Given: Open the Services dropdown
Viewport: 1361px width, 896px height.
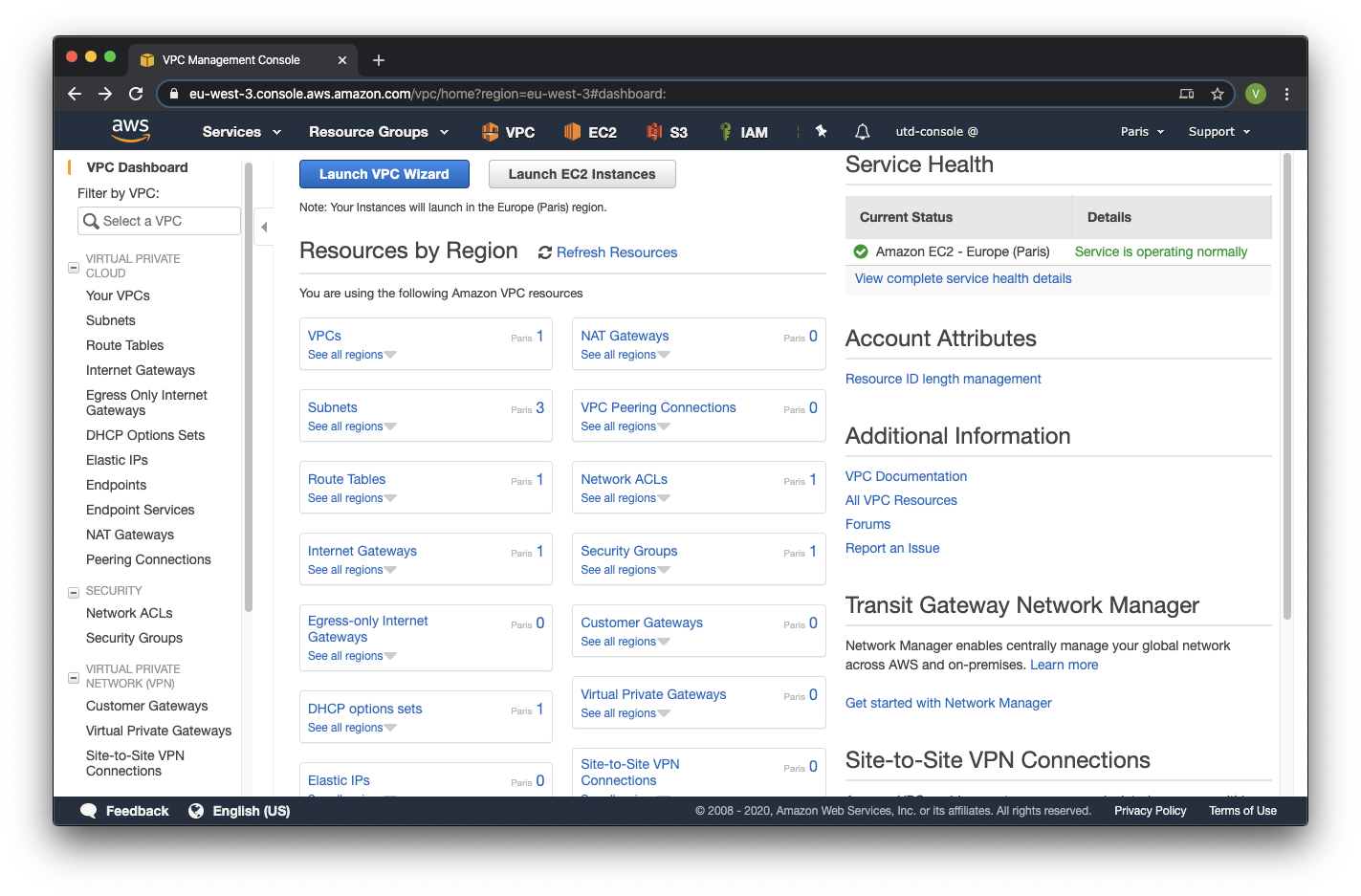Looking at the screenshot, I should coord(242,132).
